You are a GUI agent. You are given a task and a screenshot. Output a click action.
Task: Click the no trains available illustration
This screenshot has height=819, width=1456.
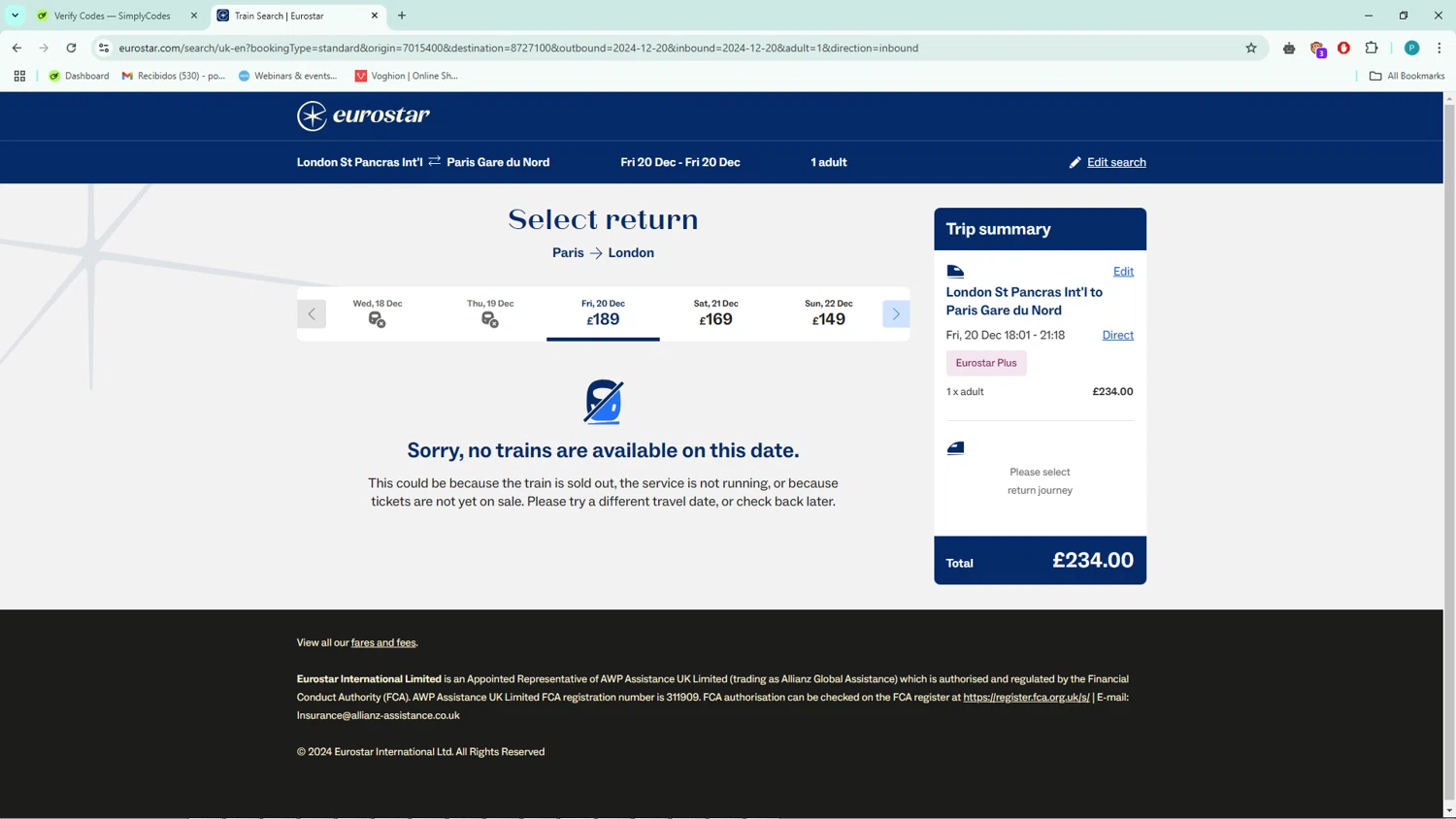[603, 402]
